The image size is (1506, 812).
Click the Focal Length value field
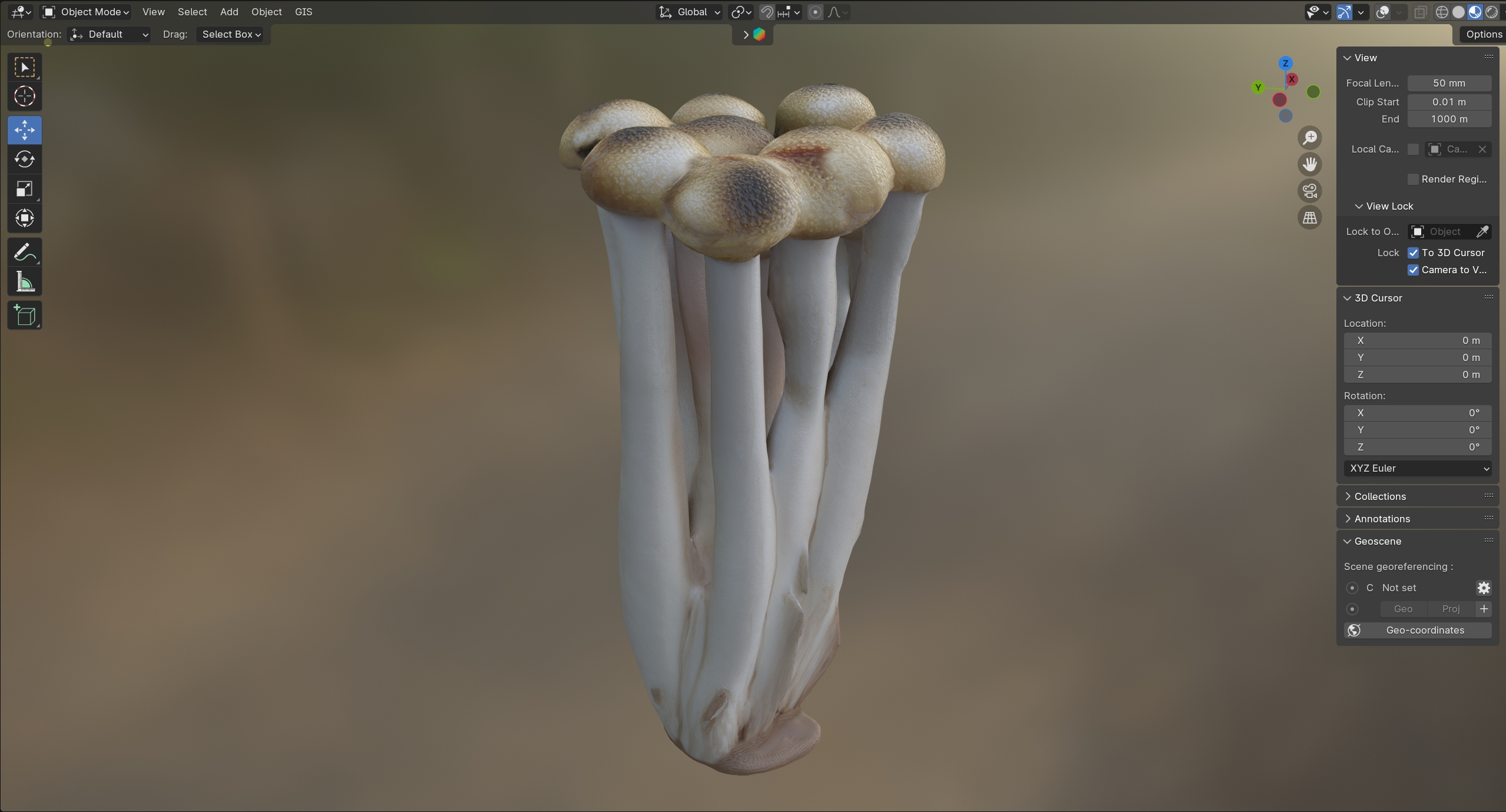coord(1449,83)
